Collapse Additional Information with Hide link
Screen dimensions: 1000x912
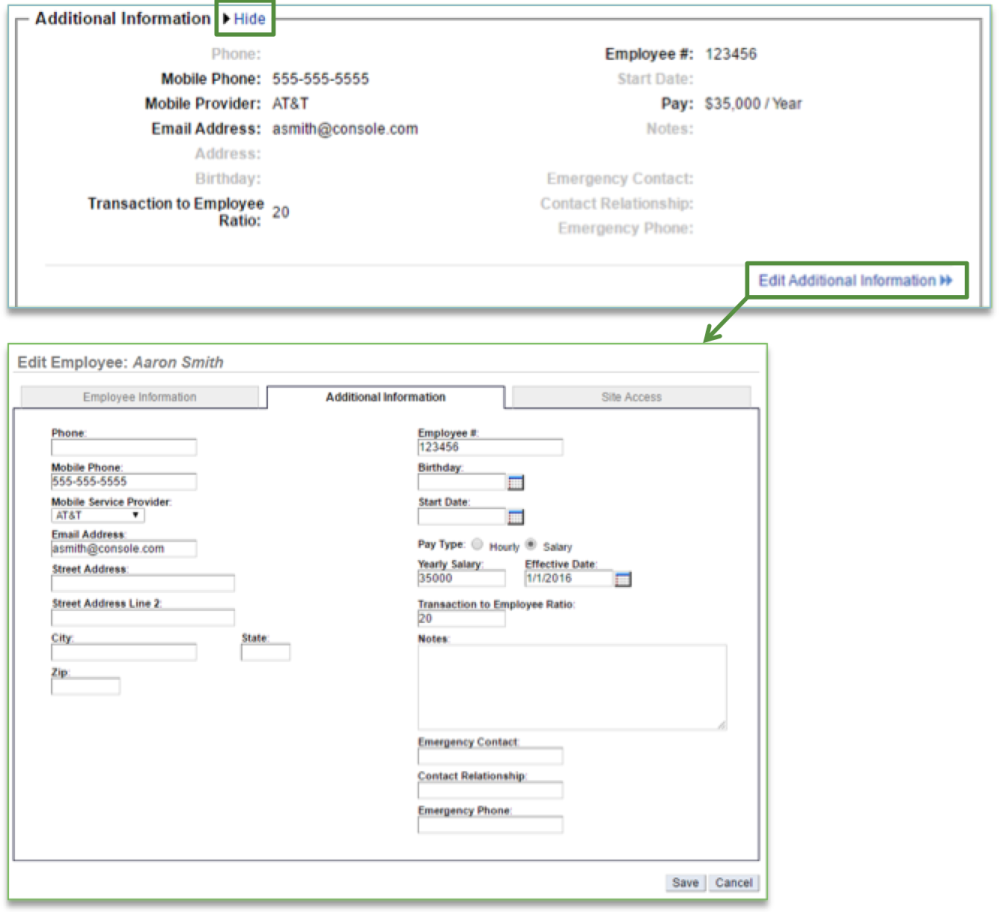[249, 18]
